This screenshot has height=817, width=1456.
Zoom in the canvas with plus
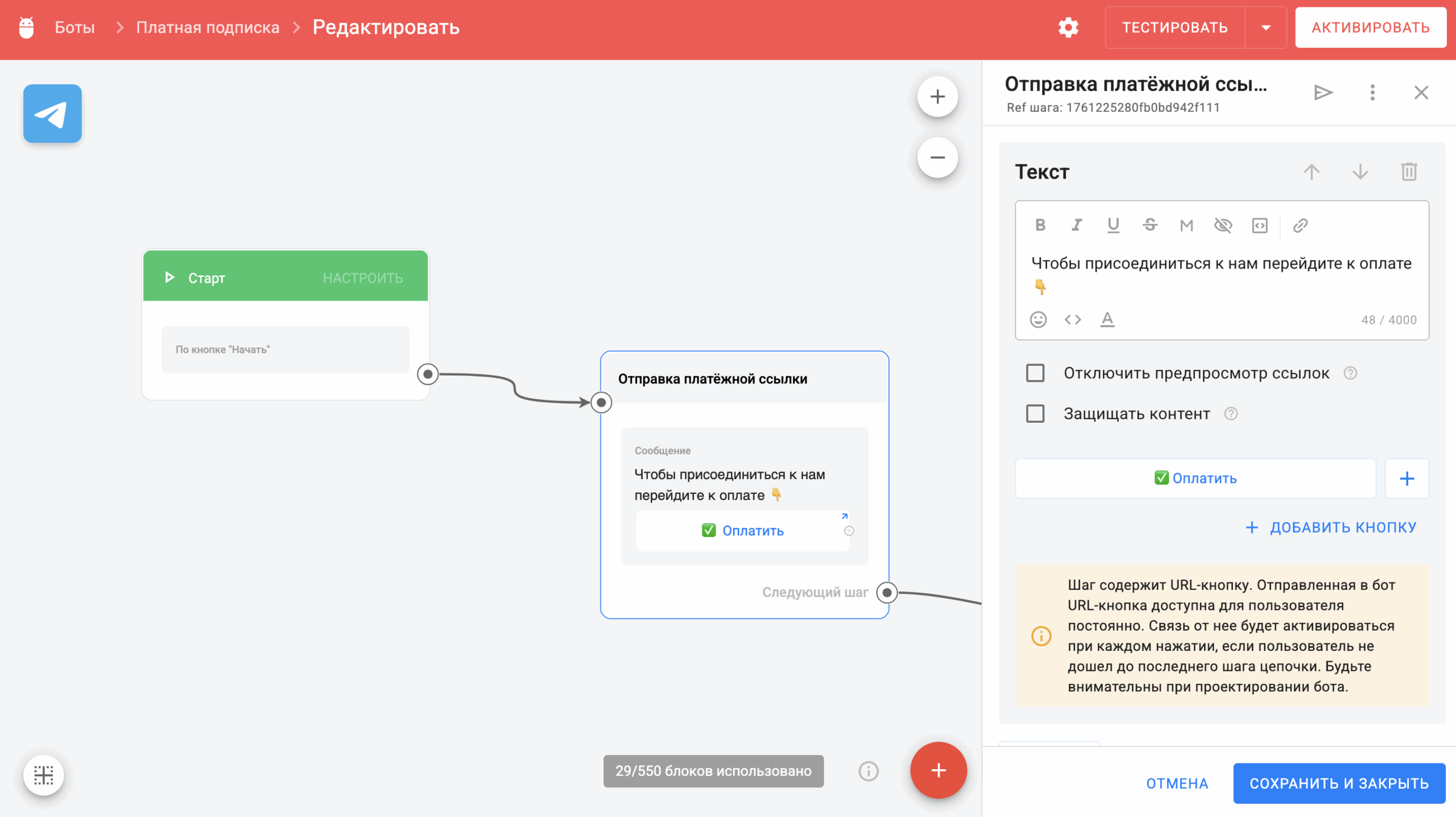(937, 97)
